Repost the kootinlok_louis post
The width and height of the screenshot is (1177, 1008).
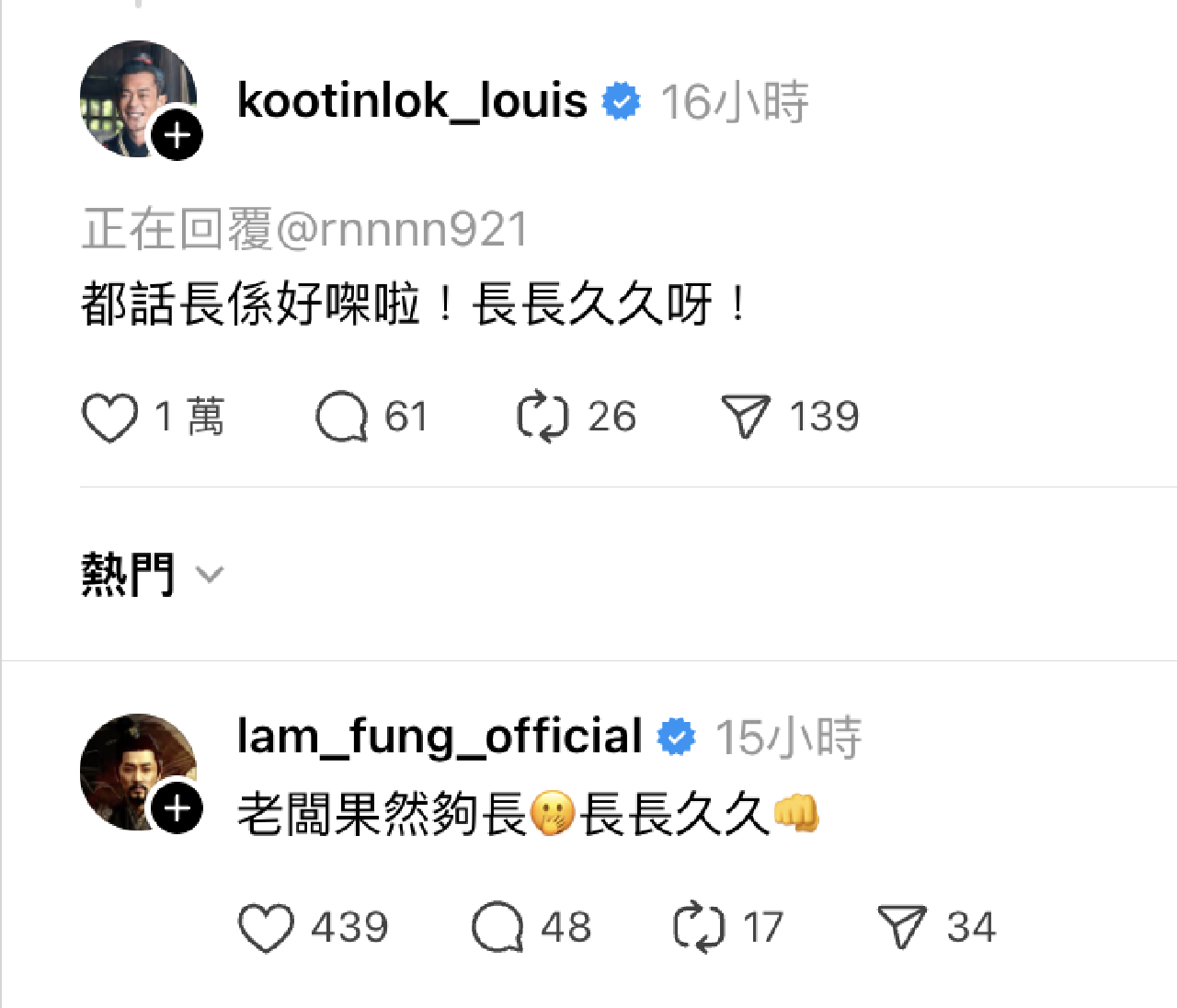[x=543, y=418]
